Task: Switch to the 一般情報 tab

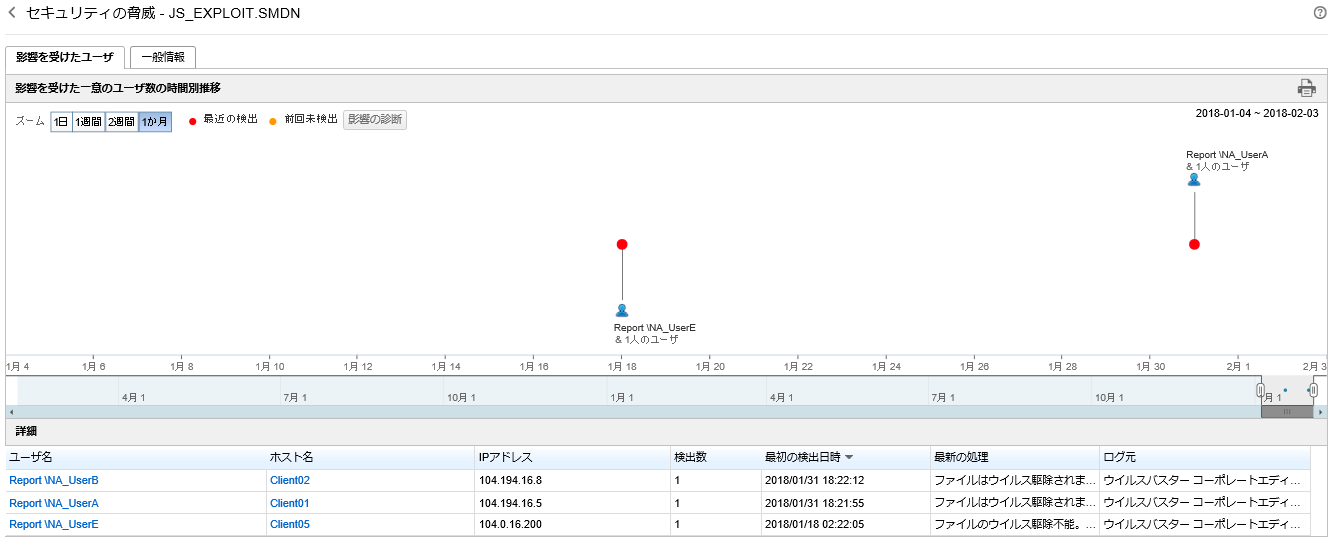Action: [x=163, y=57]
